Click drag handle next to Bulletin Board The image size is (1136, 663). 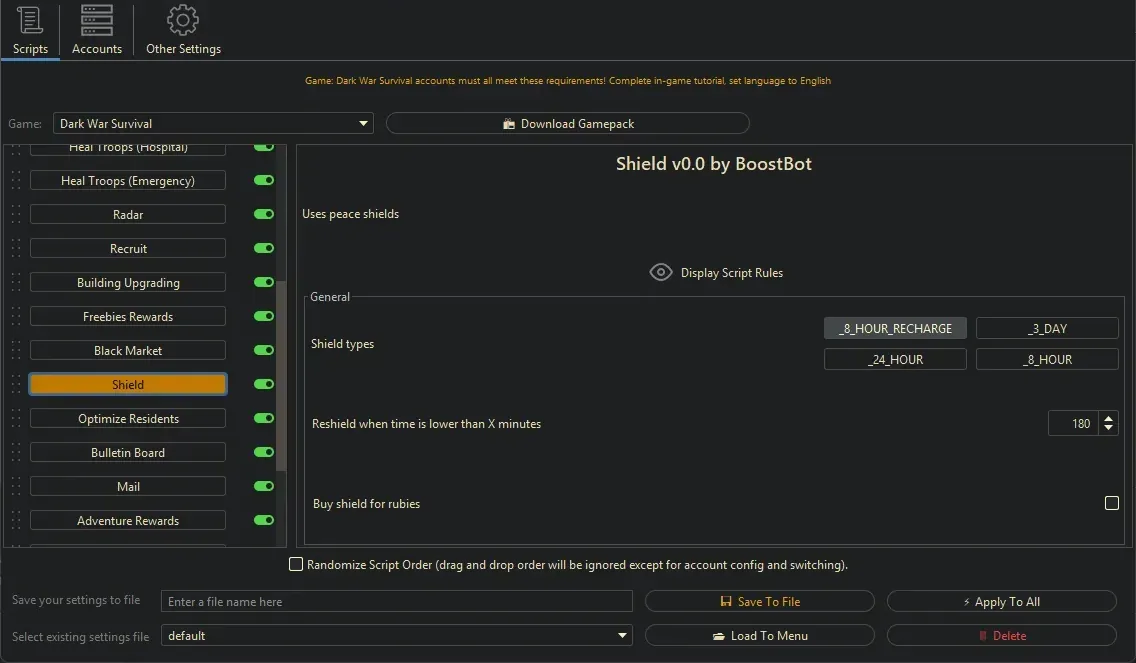[16, 453]
